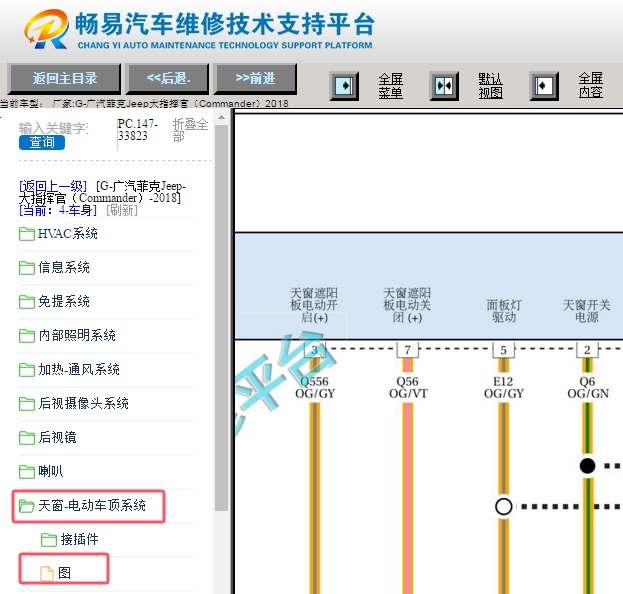The height and width of the screenshot is (594, 623).
Task: Click connector pin 3 box
Action: (x=314, y=350)
